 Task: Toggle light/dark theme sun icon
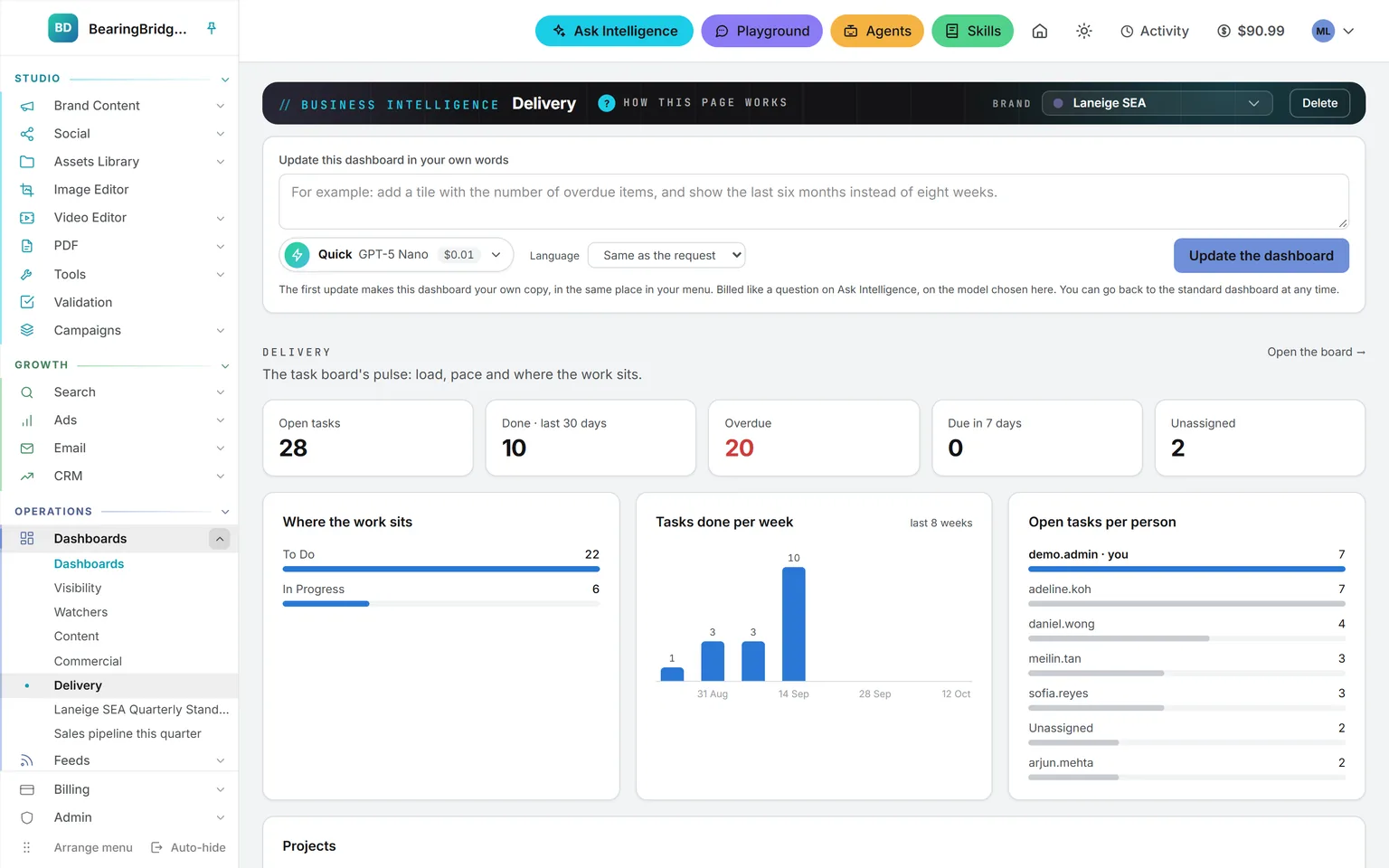tap(1084, 31)
